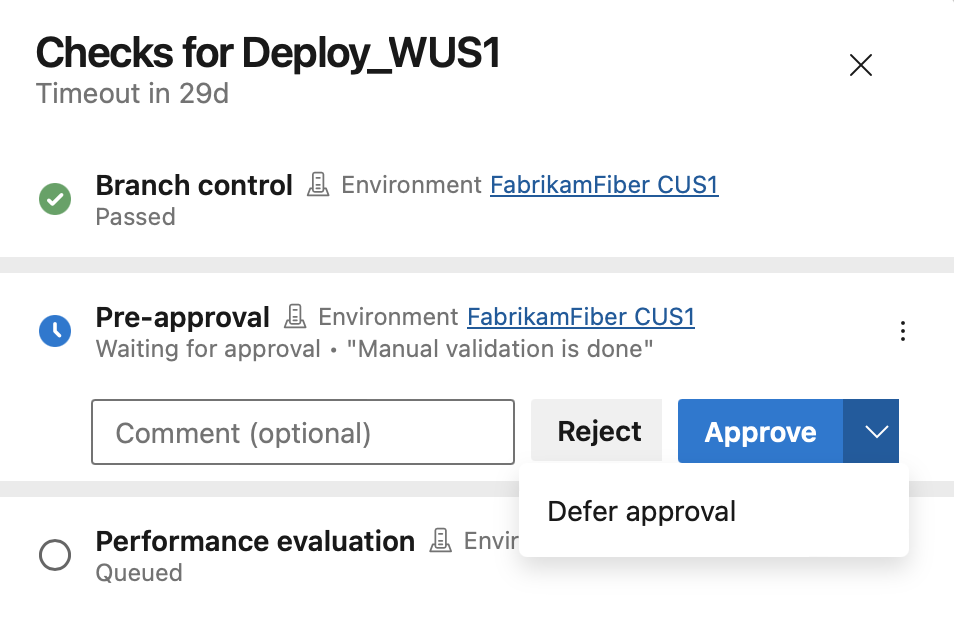Viewport: 954px width, 619px height.
Task: Click the Approve button
Action: click(x=760, y=431)
